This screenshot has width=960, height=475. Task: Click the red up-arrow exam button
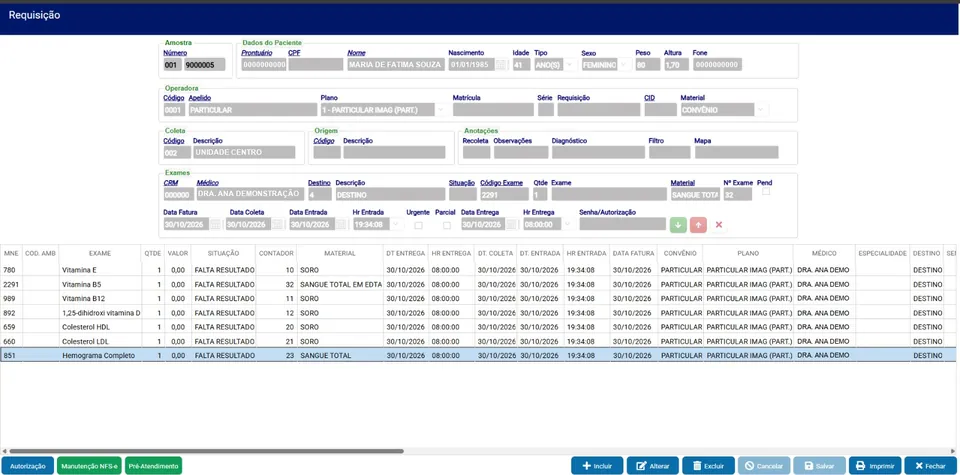(x=698, y=225)
